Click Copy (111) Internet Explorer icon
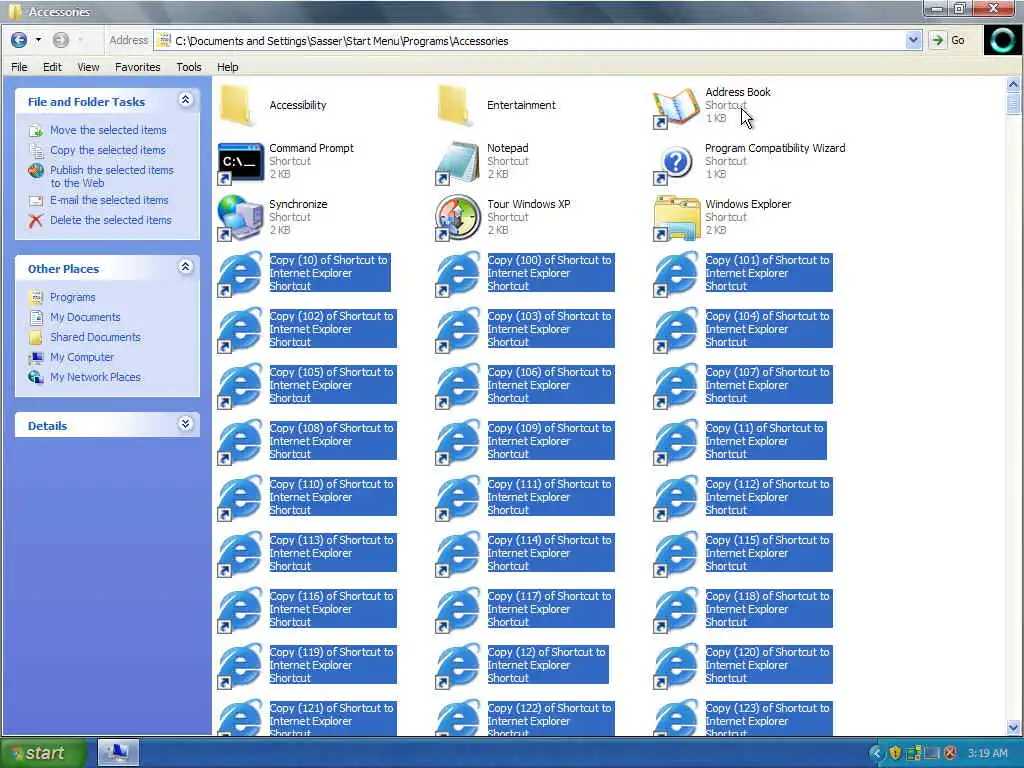The image size is (1024, 768). [458, 500]
